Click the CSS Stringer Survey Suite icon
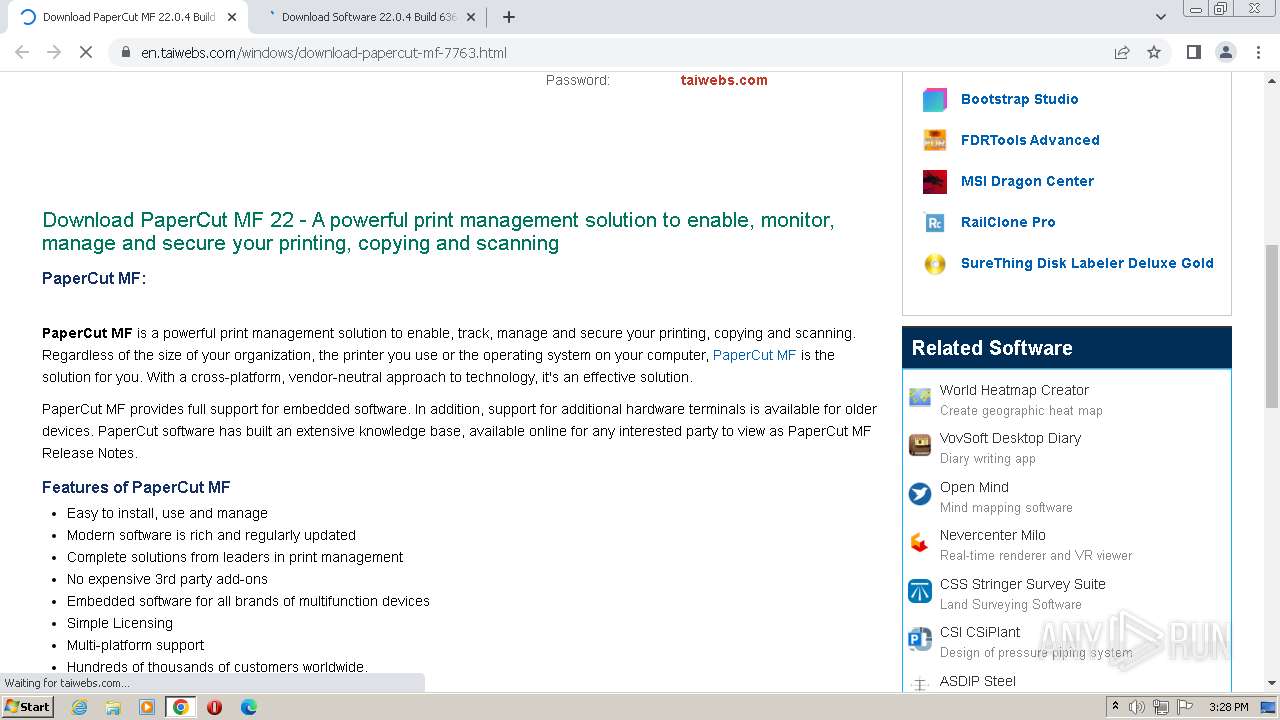The image size is (1280, 720). 920,591
